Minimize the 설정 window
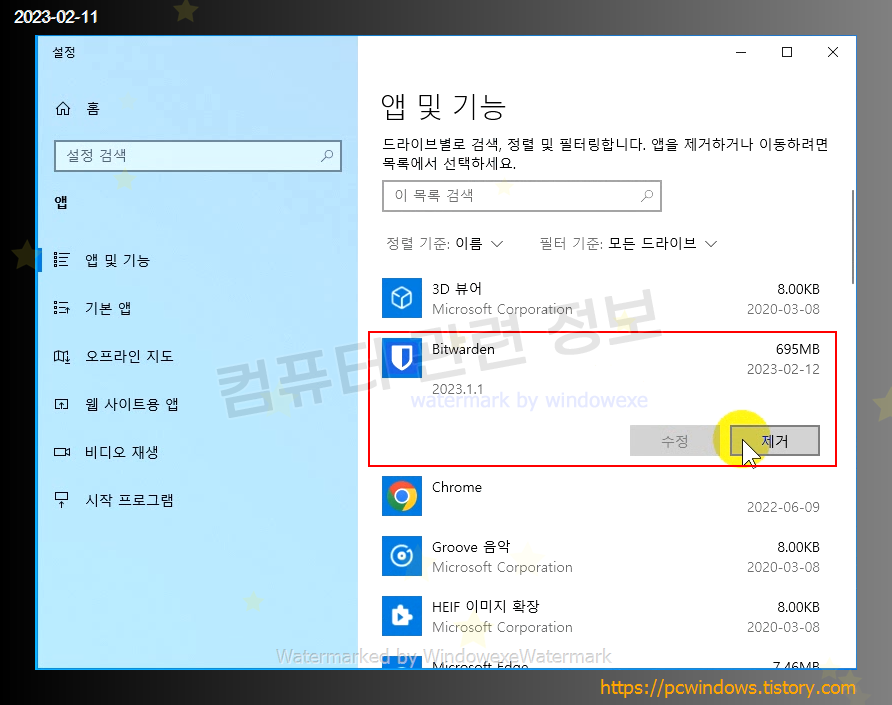The image size is (892, 705). [741, 52]
